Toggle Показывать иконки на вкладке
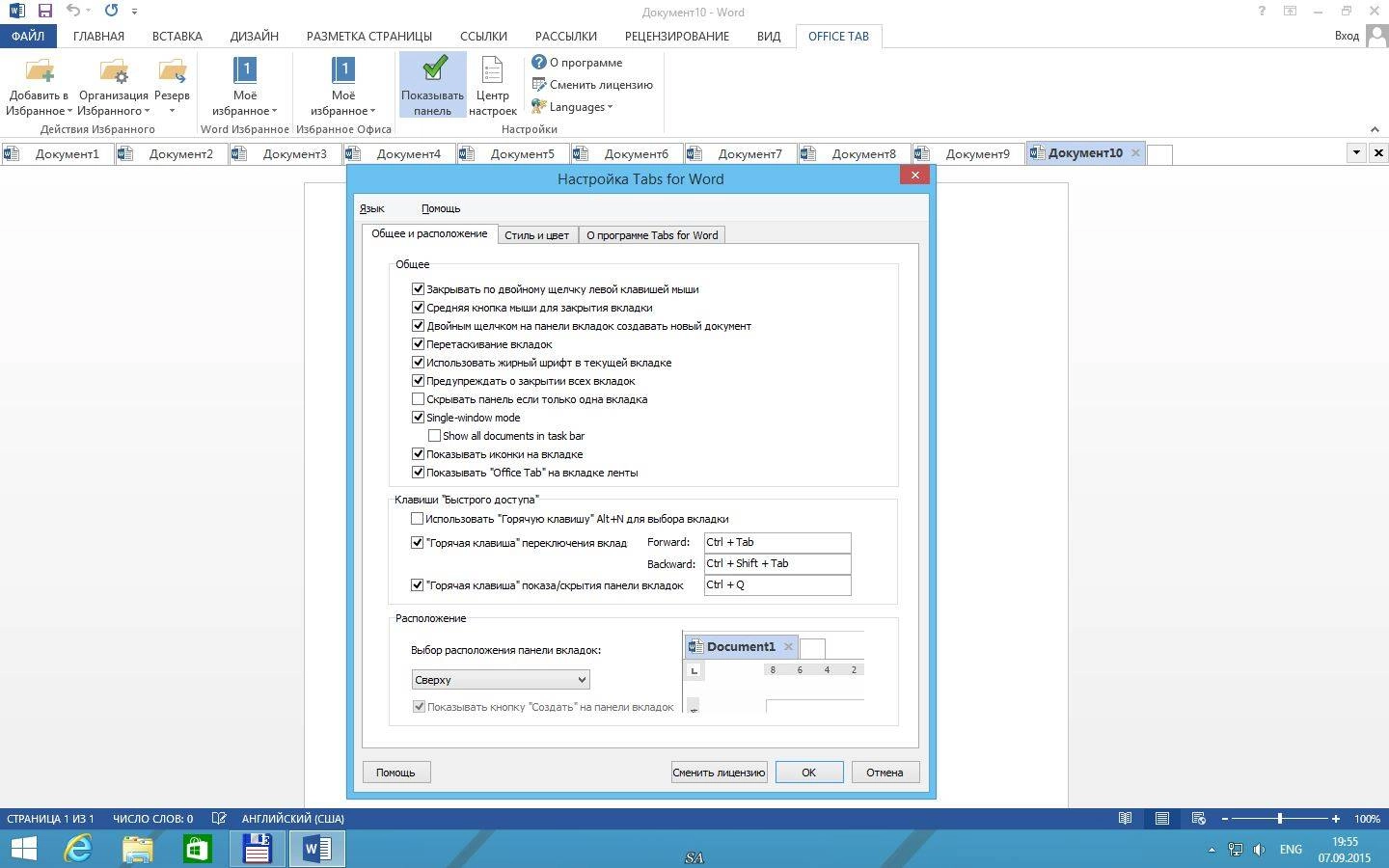This screenshot has height=868, width=1389. [x=418, y=453]
